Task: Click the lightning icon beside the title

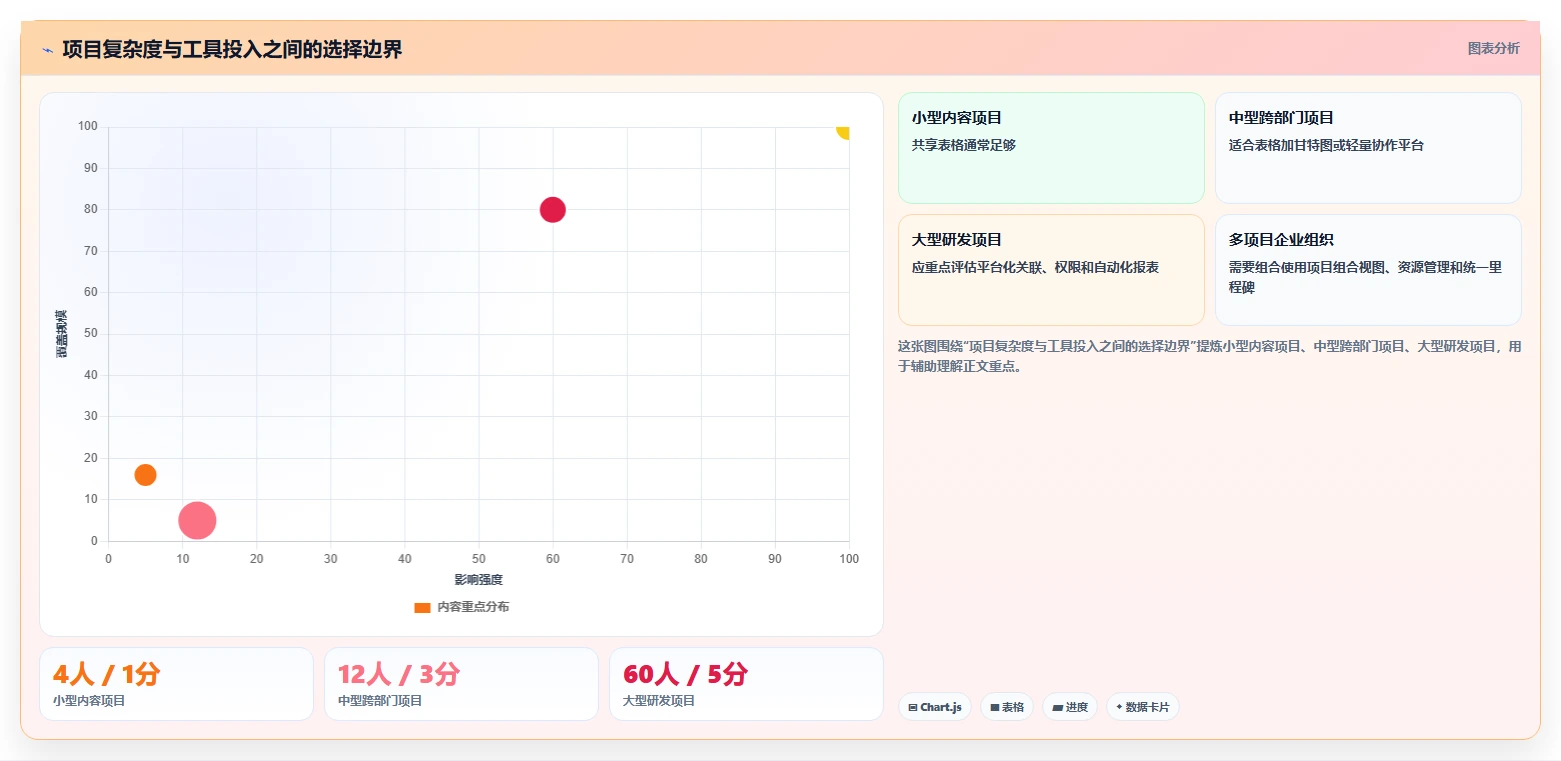Action: [x=47, y=50]
